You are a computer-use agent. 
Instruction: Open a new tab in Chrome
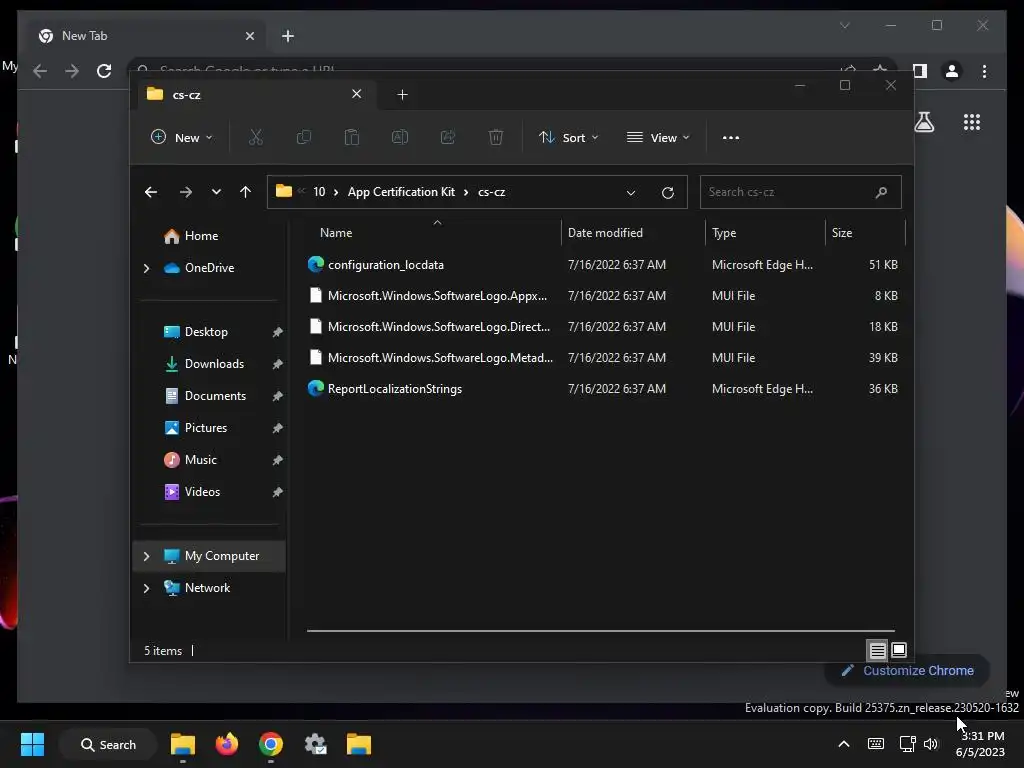coord(288,36)
